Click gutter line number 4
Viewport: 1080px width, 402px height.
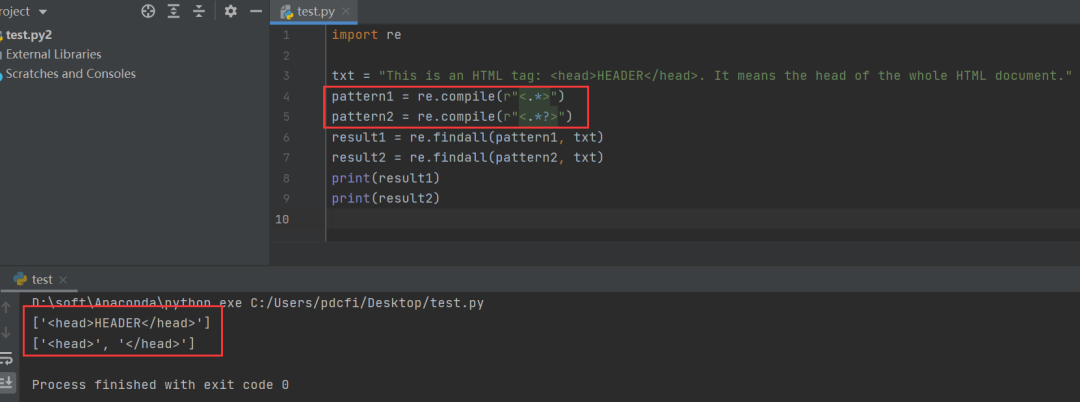(x=286, y=96)
